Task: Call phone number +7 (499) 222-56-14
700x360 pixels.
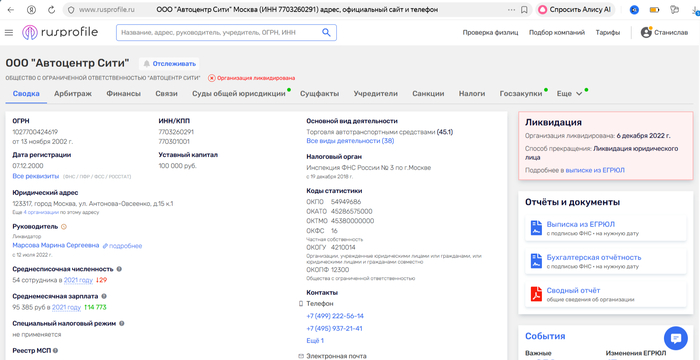Action: pyautogui.click(x=335, y=316)
